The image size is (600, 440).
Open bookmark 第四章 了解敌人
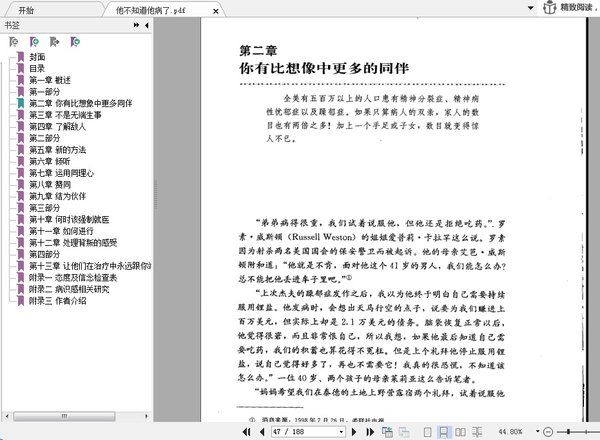click(x=57, y=126)
